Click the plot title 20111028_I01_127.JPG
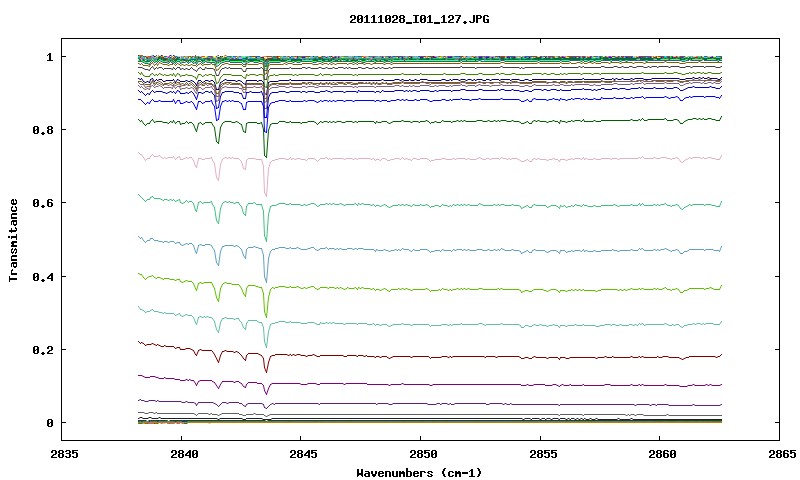Viewport: 800px width, 480px height. coord(419,19)
